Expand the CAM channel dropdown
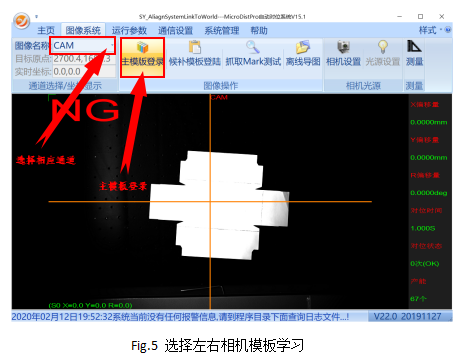The width and height of the screenshot is (465, 362). point(112,45)
